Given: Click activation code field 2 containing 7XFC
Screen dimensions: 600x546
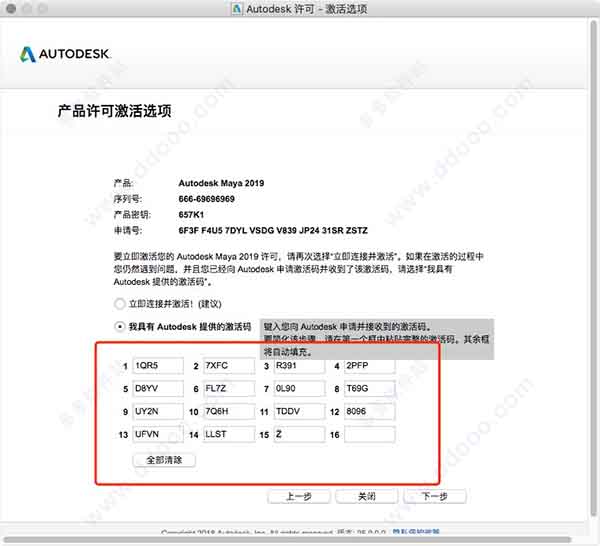Looking at the screenshot, I should [228, 366].
